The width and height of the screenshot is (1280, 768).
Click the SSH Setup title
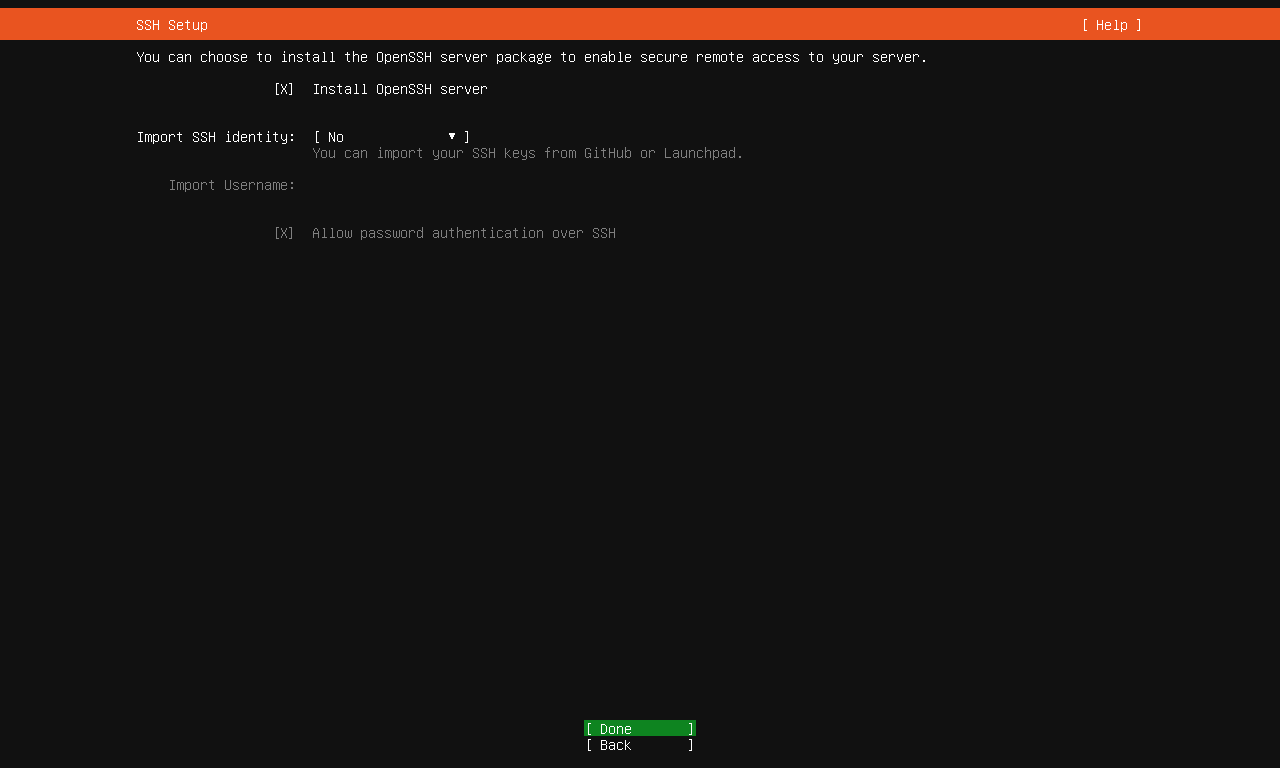pos(171,24)
